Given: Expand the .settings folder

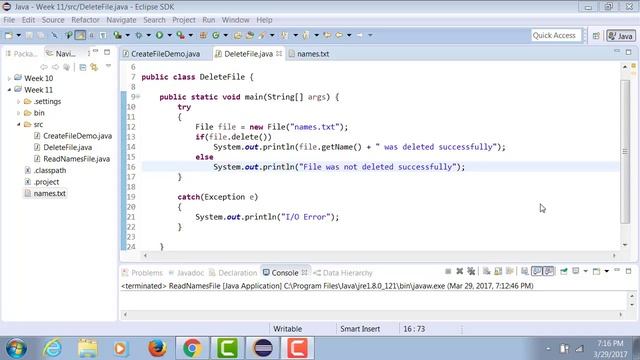Looking at the screenshot, I should pyautogui.click(x=18, y=102).
